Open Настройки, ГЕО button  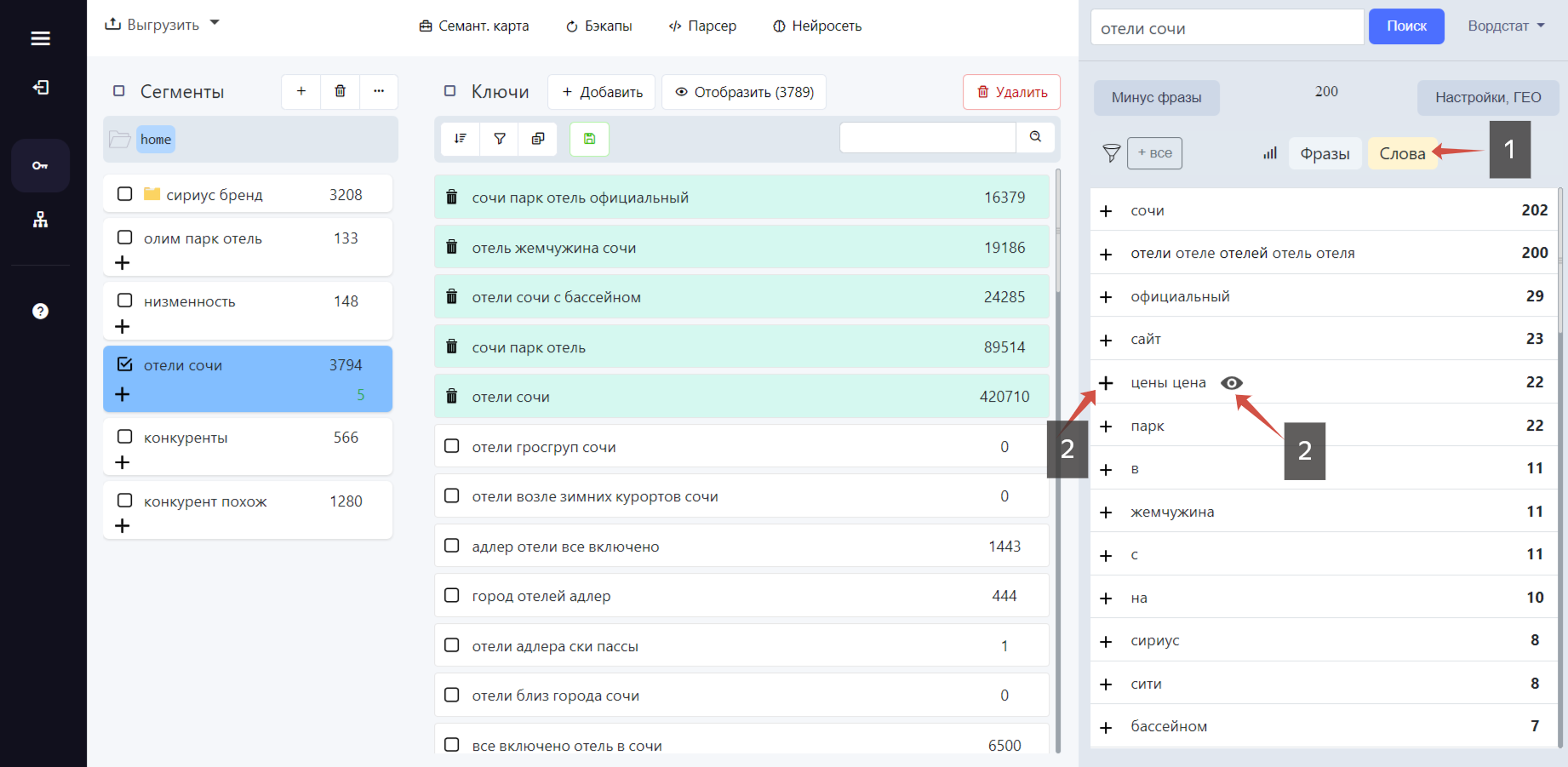pos(1488,98)
